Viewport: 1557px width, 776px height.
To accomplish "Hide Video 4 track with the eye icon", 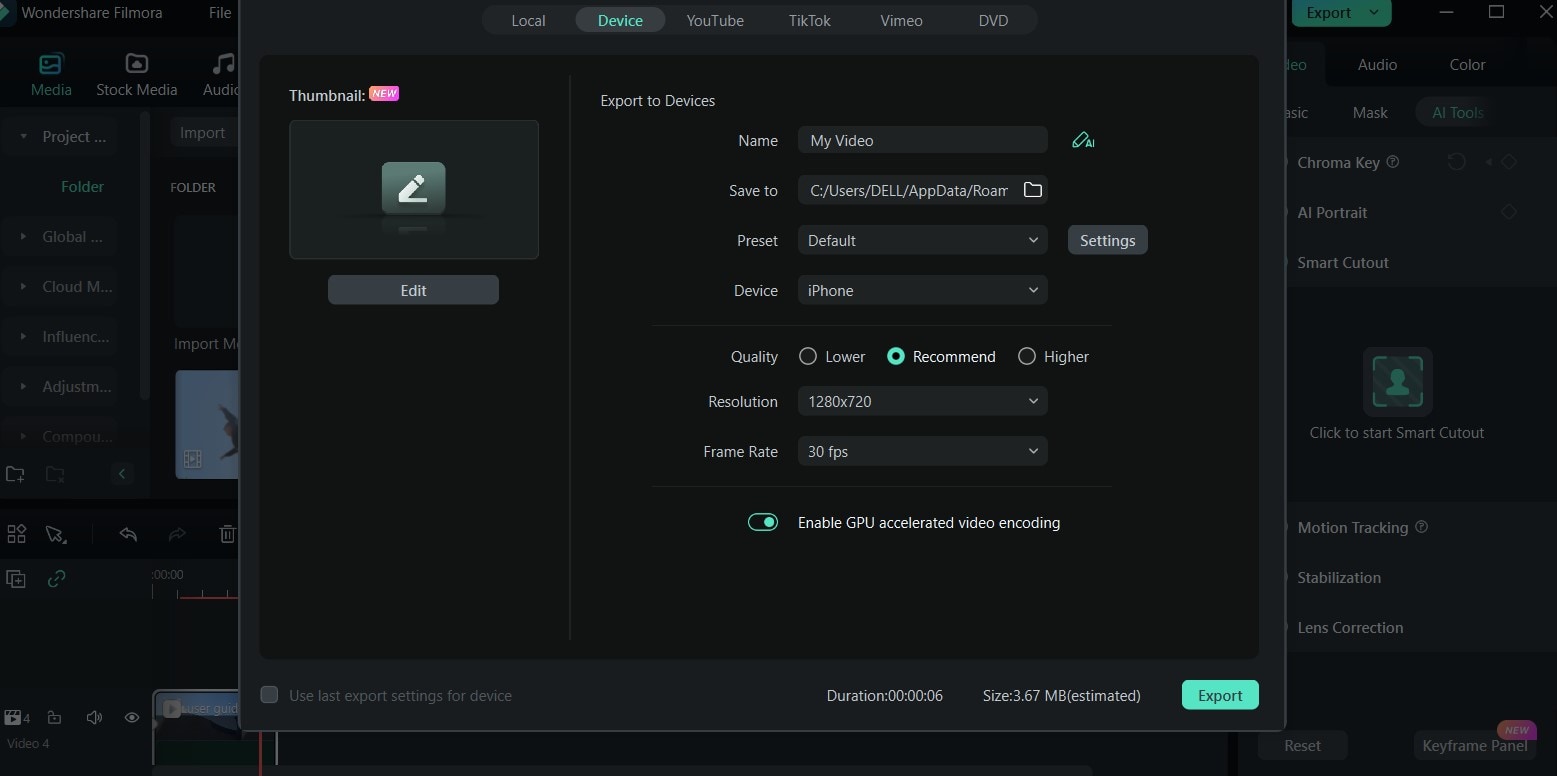I will pos(131,717).
